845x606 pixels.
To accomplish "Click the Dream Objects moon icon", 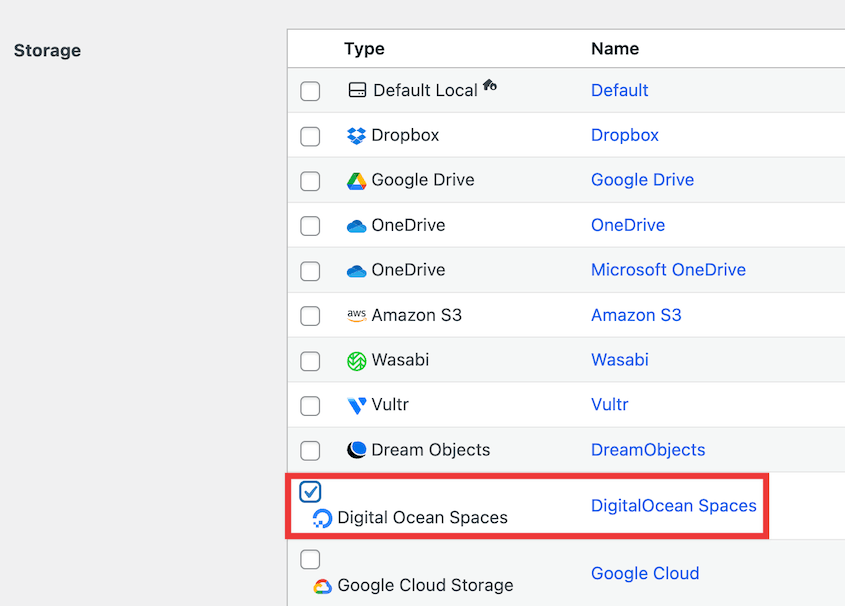I will 356,450.
